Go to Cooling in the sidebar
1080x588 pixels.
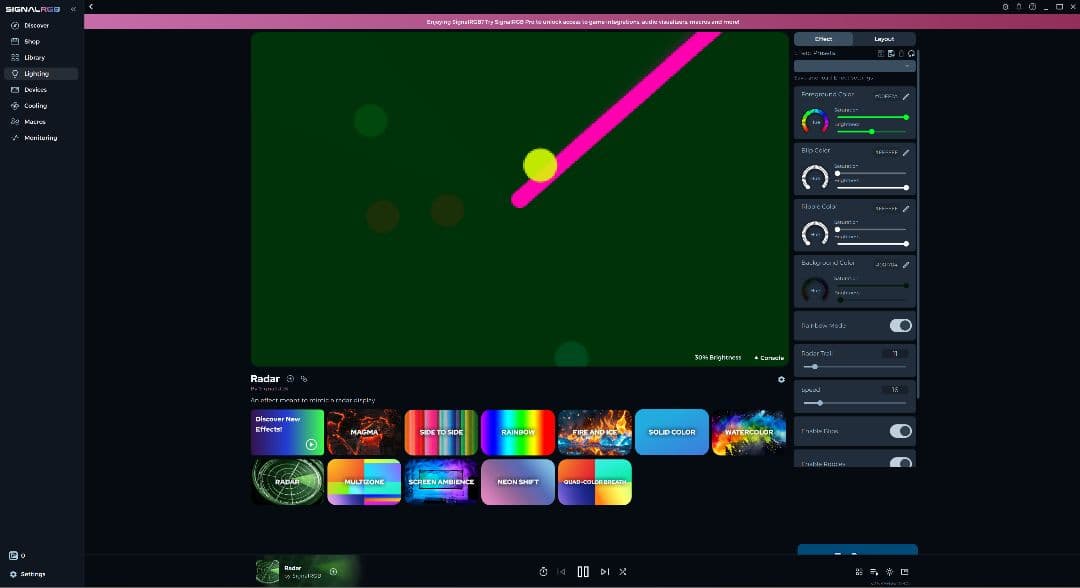(35, 105)
